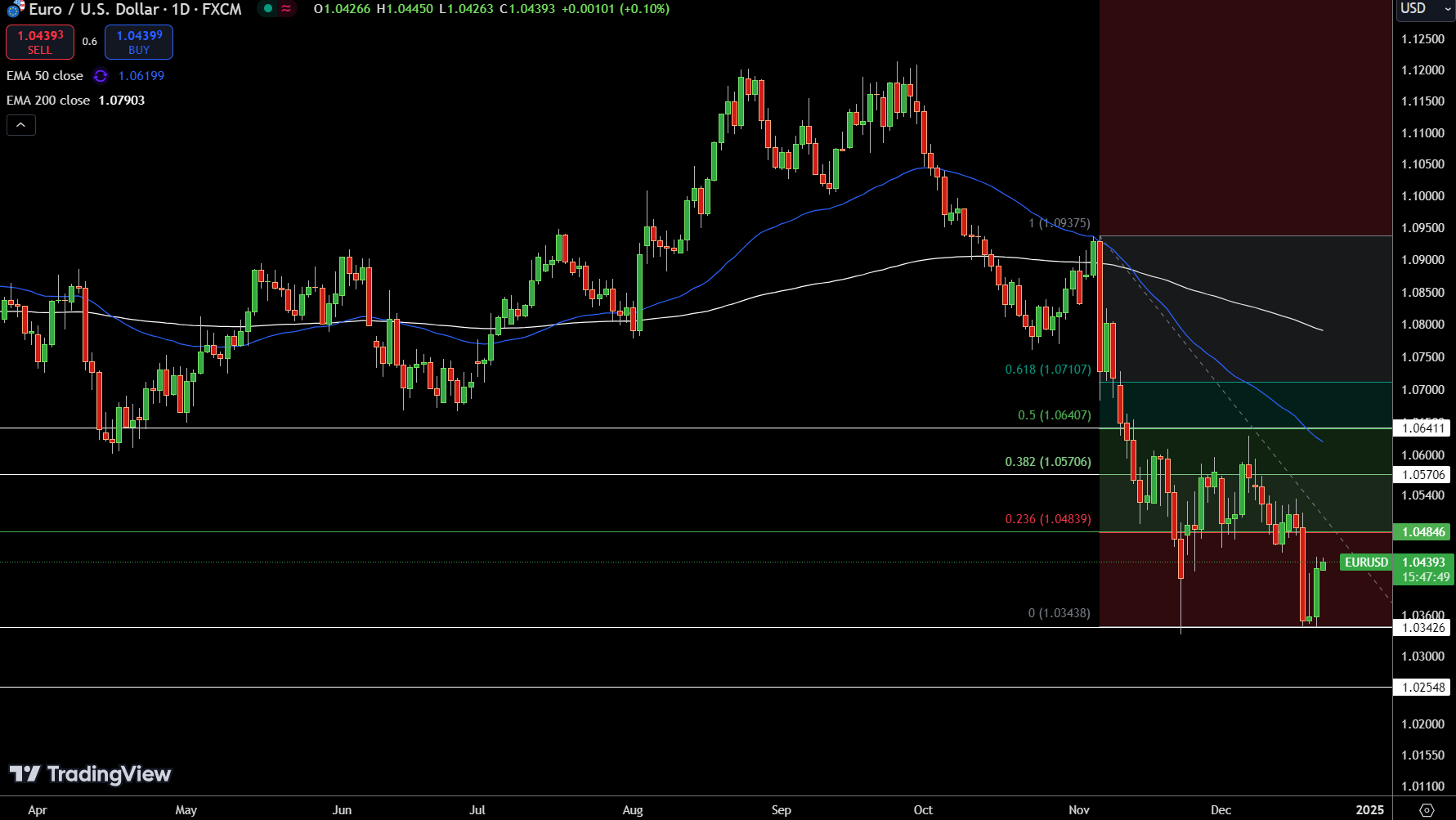The width and height of the screenshot is (1456, 820).
Task: Click the EURUSD price label tag
Action: click(x=1366, y=562)
